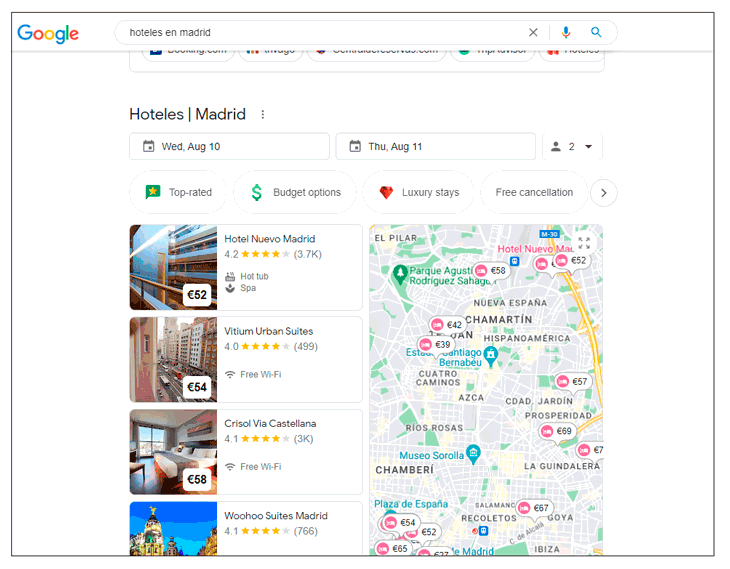This screenshot has height=569, width=730.
Task: Click the transit station icon near Recoletos
Action: click(483, 531)
